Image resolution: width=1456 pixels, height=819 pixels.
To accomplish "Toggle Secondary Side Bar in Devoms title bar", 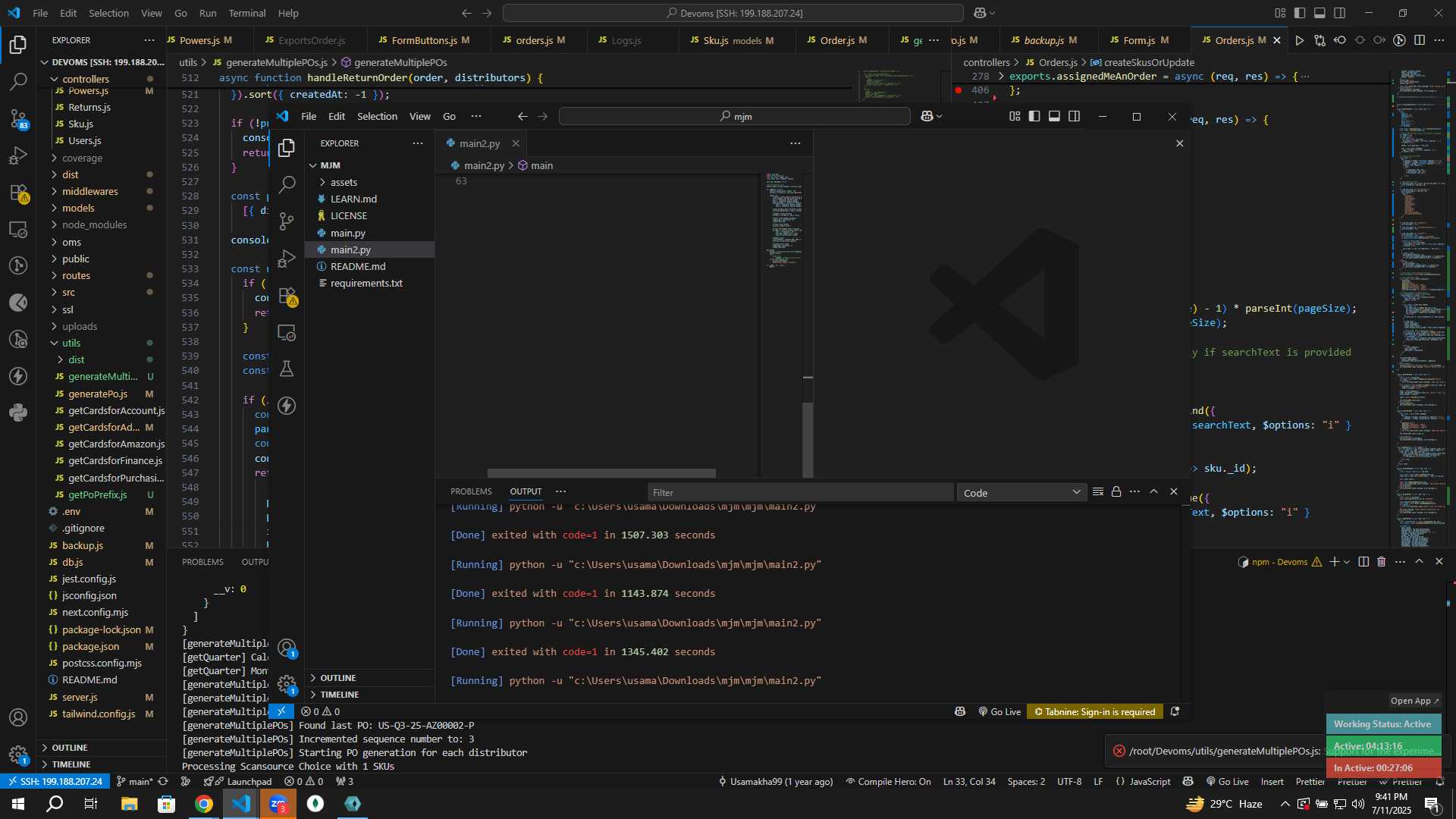I will [x=1340, y=13].
